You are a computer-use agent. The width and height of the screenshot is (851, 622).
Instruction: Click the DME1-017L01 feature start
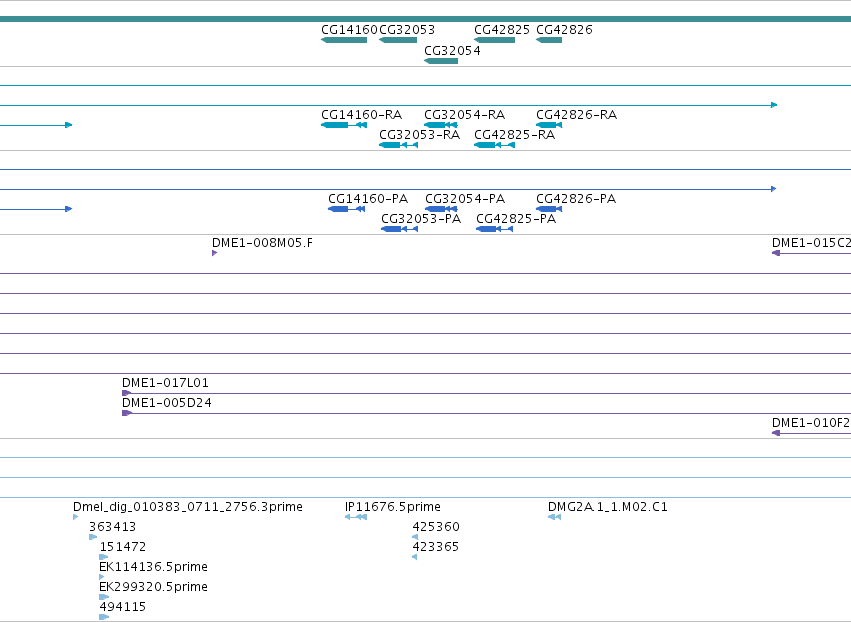tap(126, 393)
